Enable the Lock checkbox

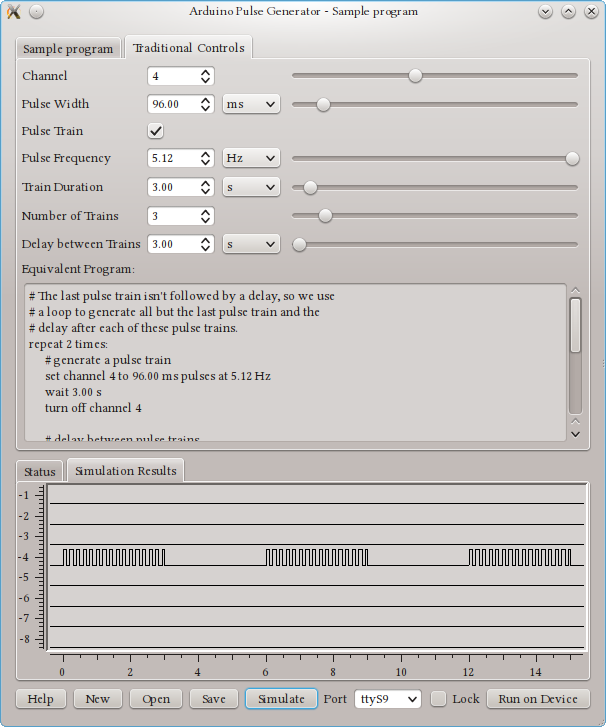(439, 699)
